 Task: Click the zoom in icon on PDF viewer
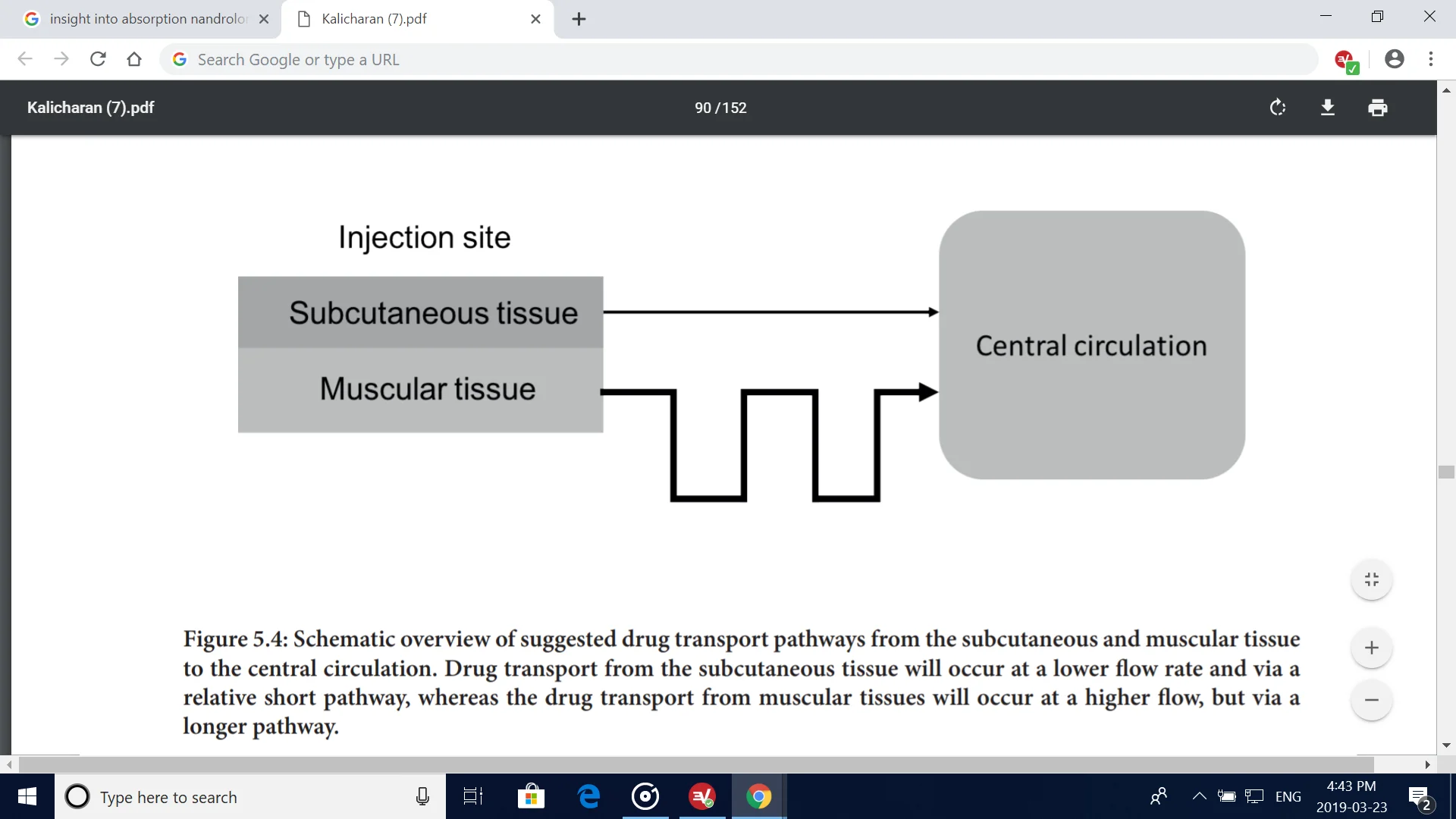(x=1372, y=648)
